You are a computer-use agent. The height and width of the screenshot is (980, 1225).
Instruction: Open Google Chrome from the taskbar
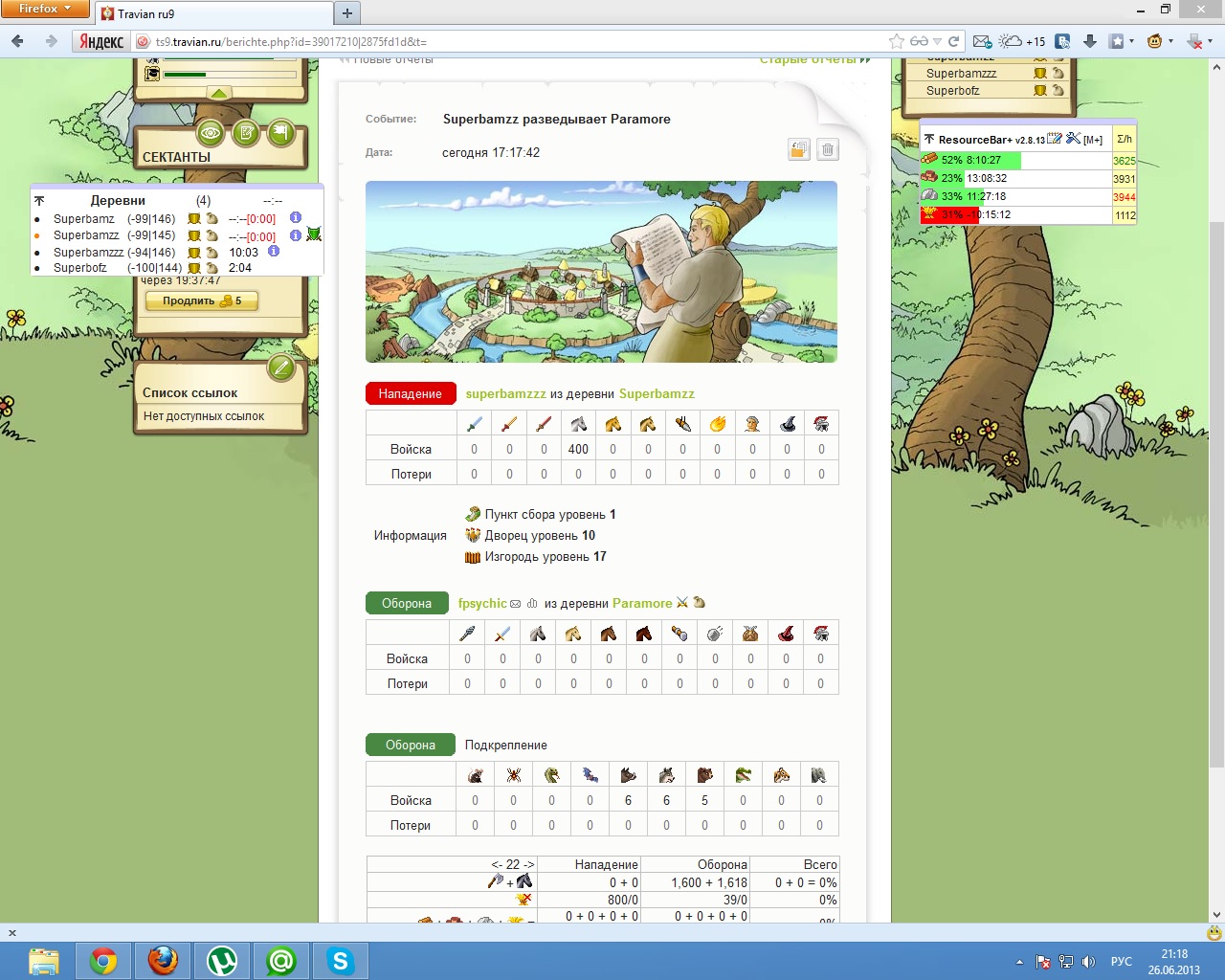103,961
